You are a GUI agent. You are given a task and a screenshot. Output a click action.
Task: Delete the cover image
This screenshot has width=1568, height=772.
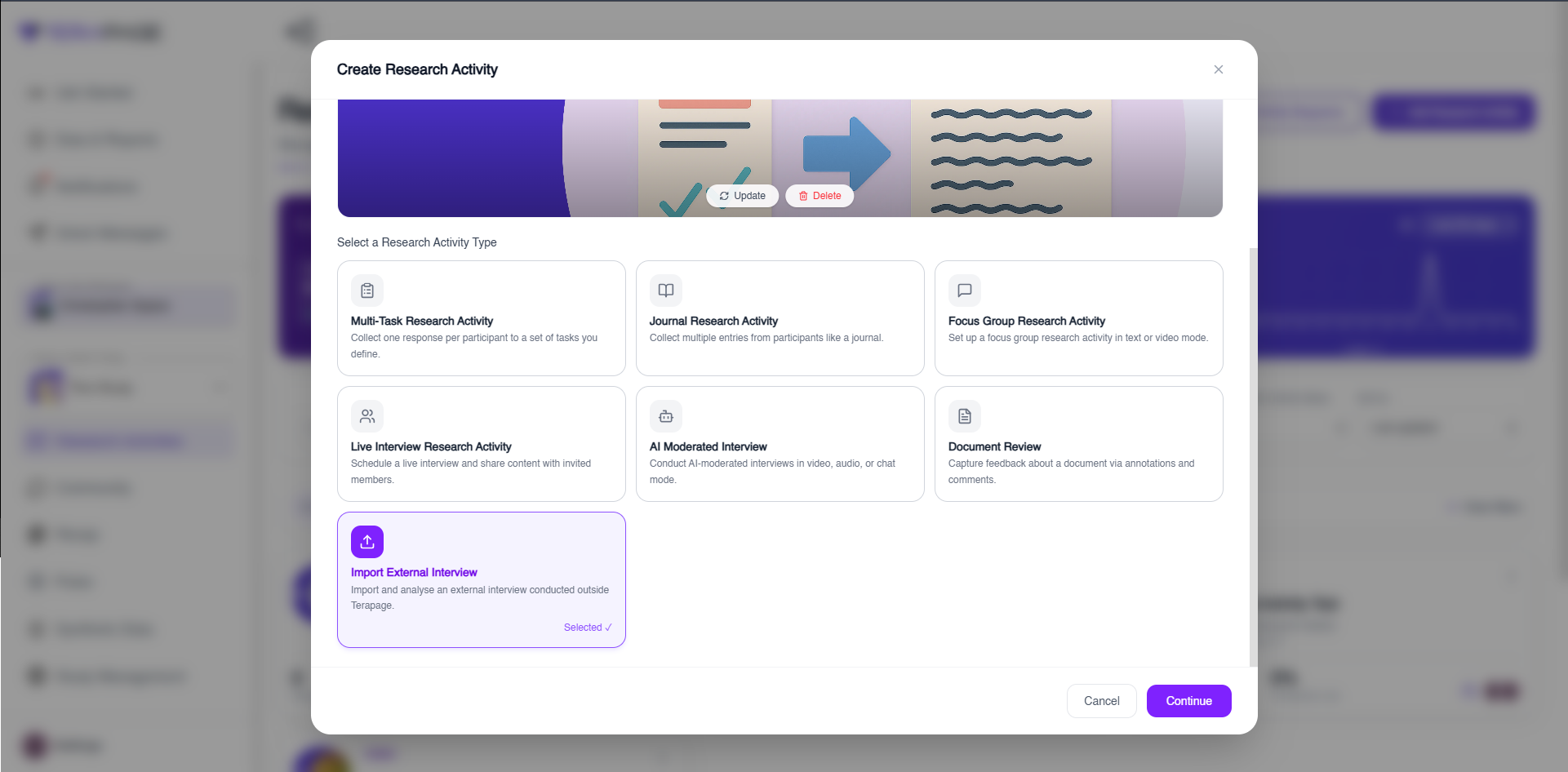[x=820, y=196]
